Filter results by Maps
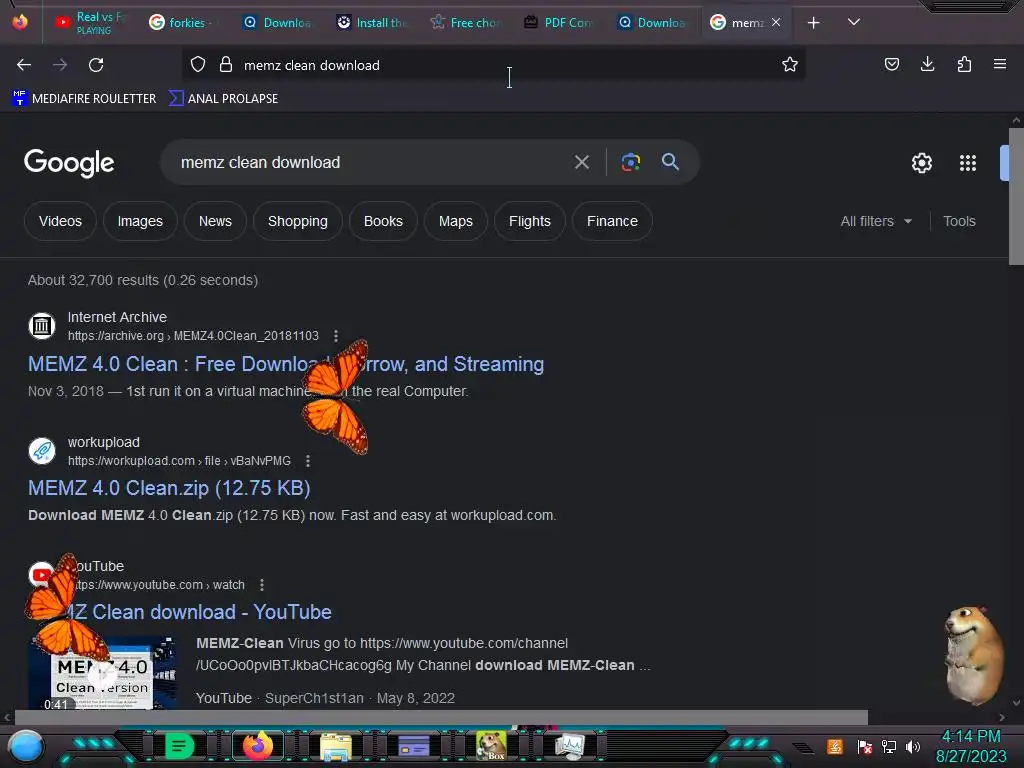Screen dimensions: 1024x768 [456, 221]
